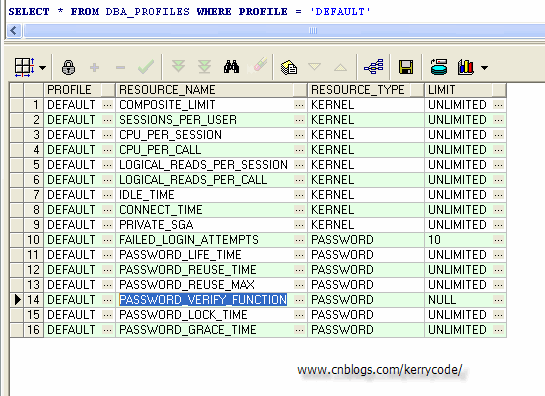Click the grid view mode icon
Image resolution: width=545 pixels, height=396 pixels.
pyautogui.click(x=24, y=67)
